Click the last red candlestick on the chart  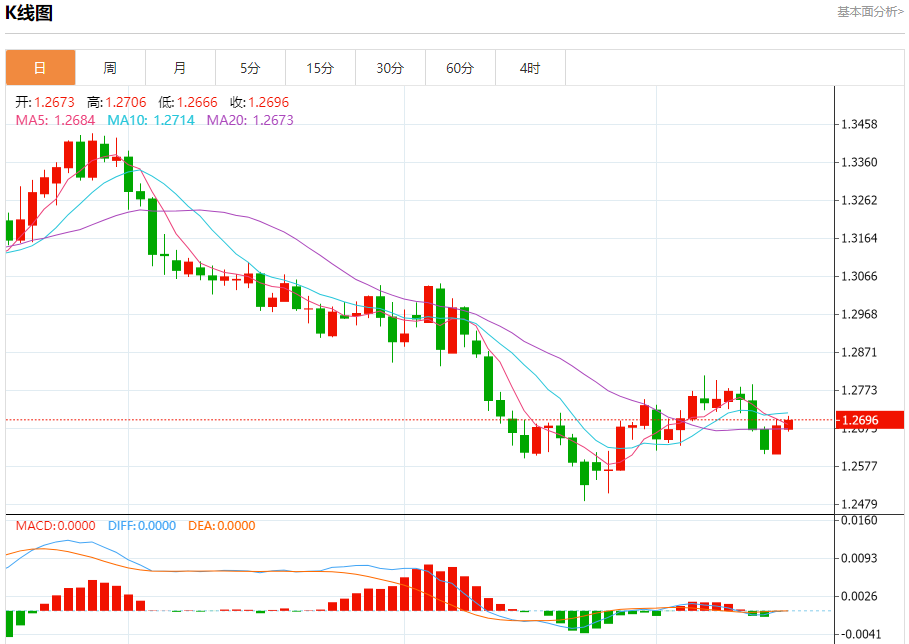[x=788, y=424]
